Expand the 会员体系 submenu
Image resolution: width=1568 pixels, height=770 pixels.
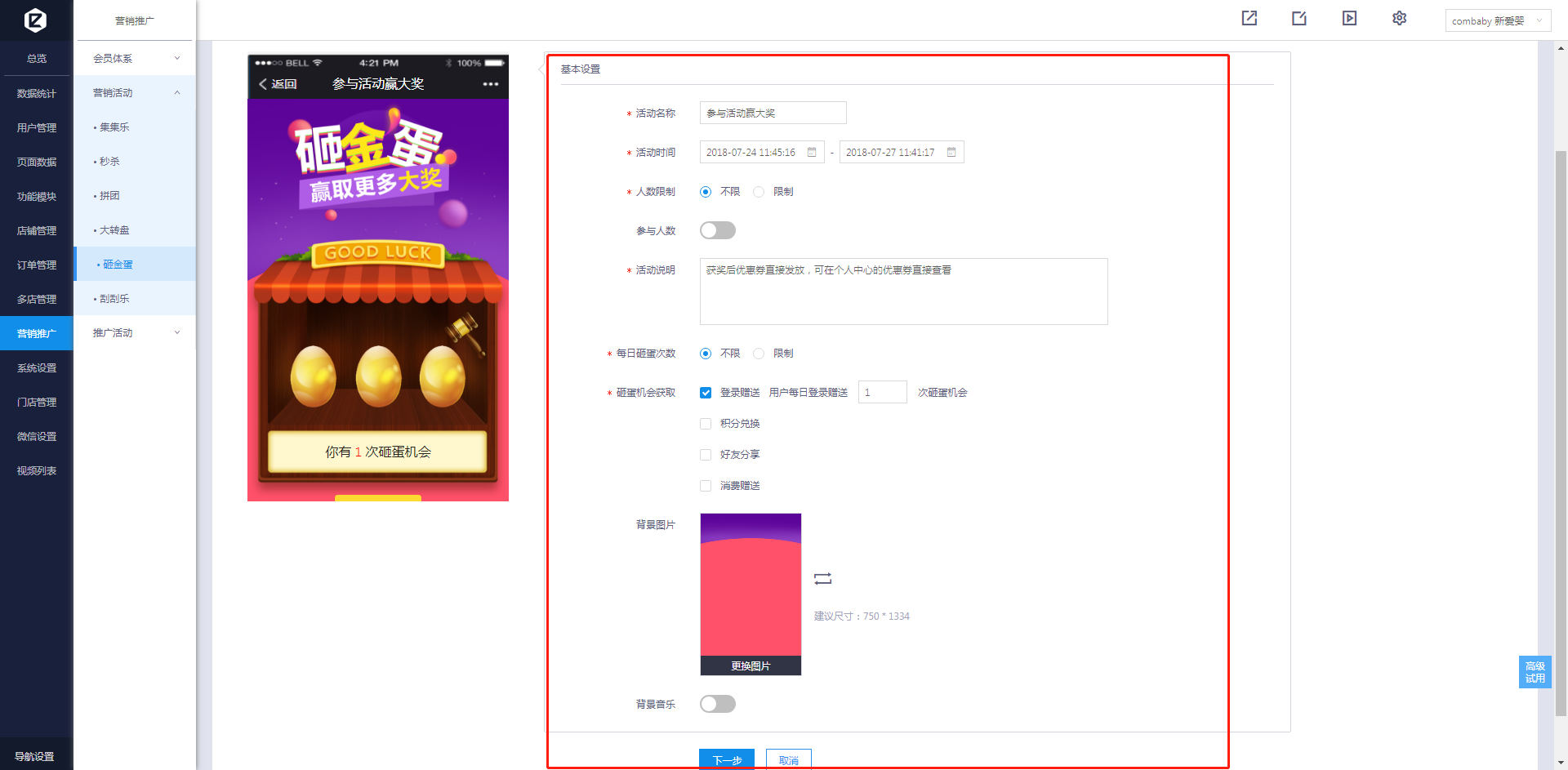(136, 59)
